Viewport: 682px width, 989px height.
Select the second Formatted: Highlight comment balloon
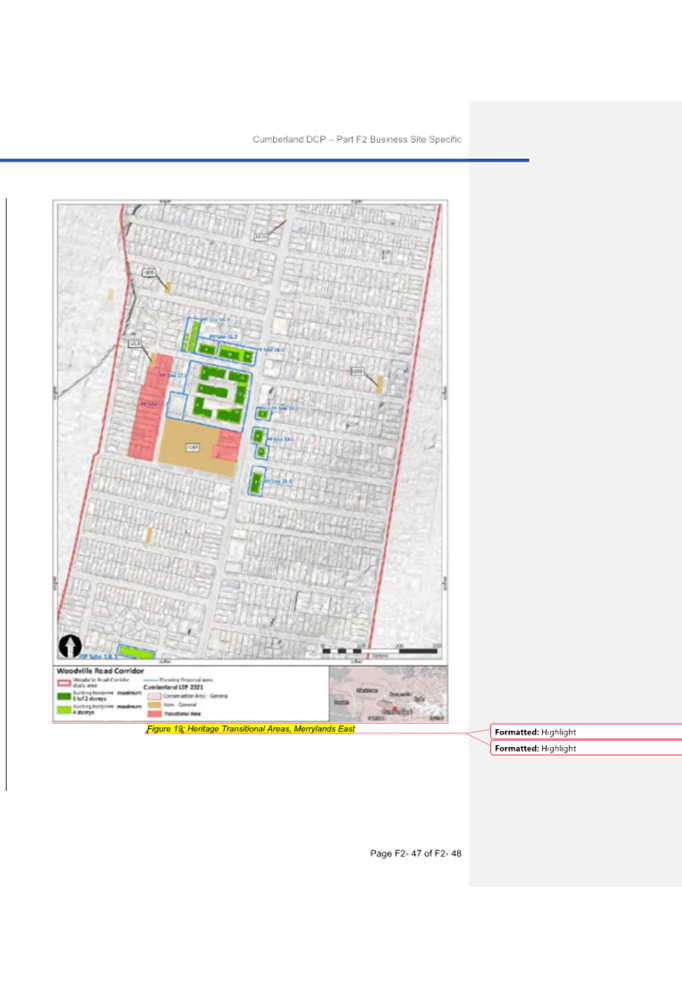tap(586, 748)
